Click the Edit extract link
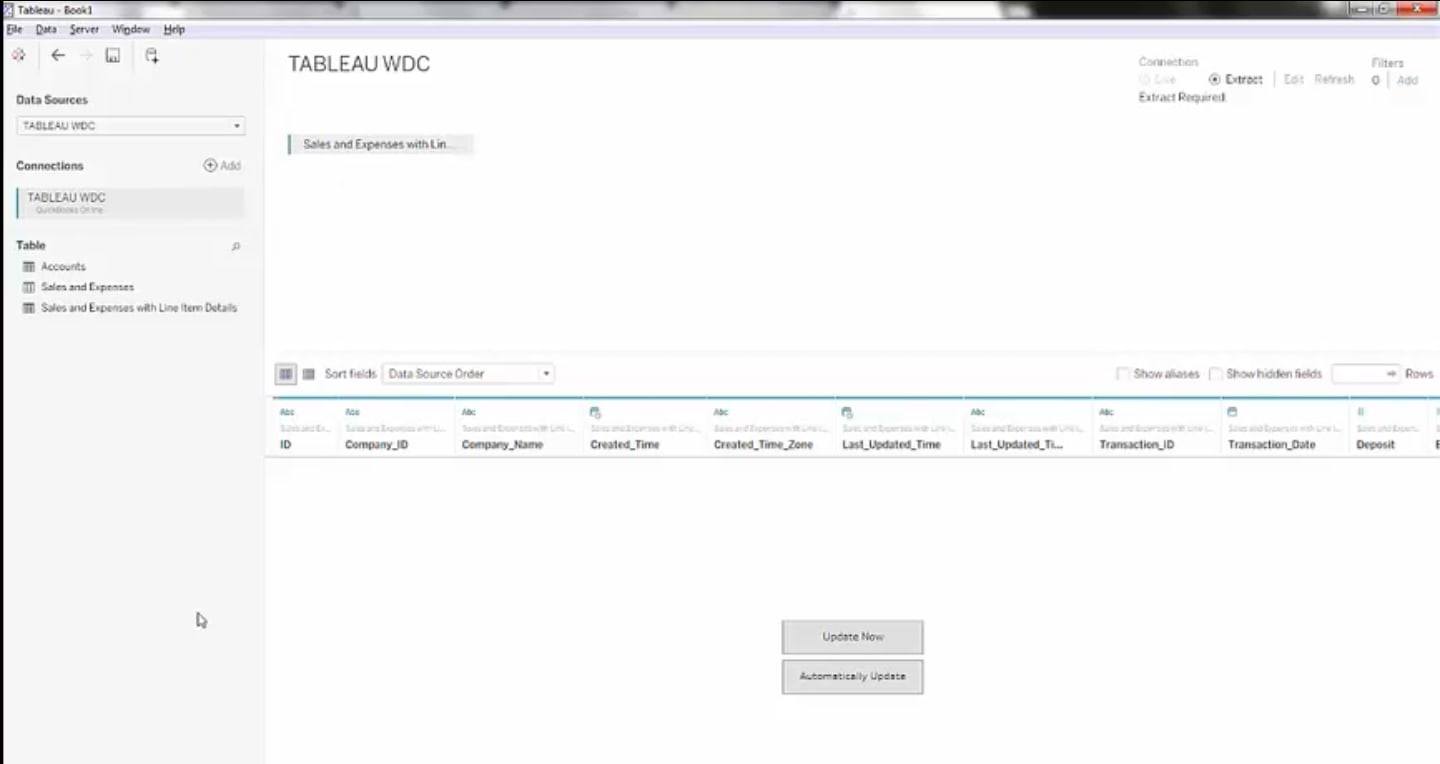Image resolution: width=1440 pixels, height=764 pixels. tap(1293, 79)
